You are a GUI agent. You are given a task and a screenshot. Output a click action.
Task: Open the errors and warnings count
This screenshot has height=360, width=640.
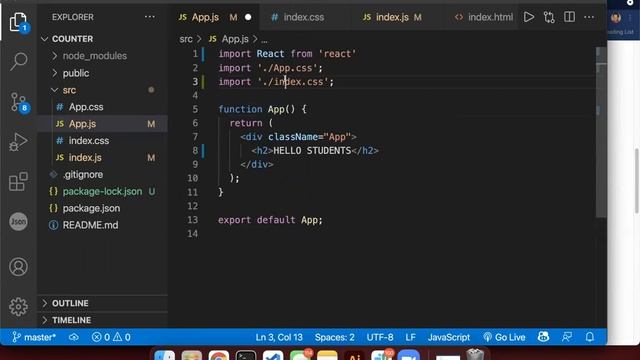111,337
